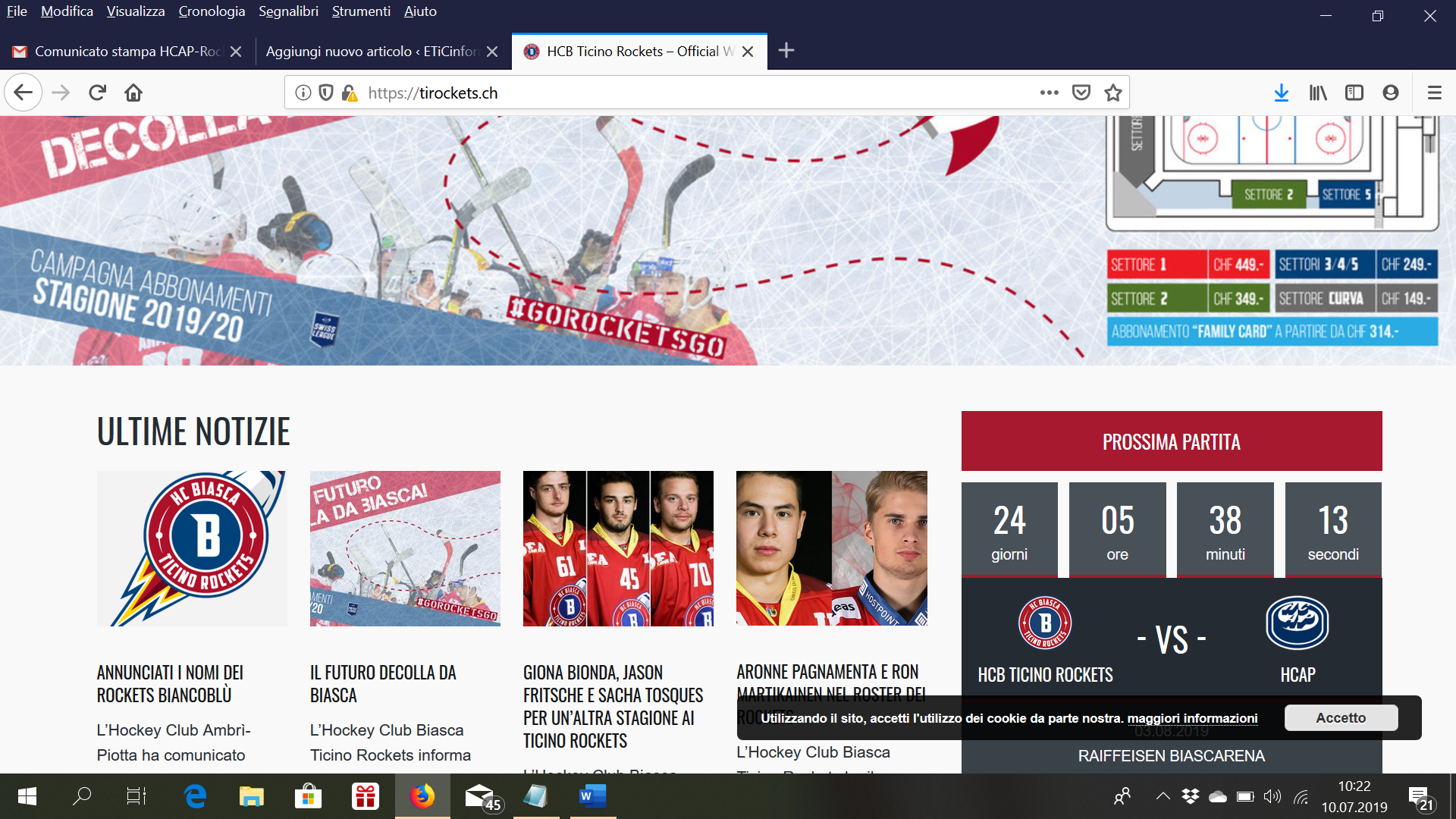Open the Action Center notifications
Viewport: 1456px width, 819px height.
pyautogui.click(x=1420, y=797)
